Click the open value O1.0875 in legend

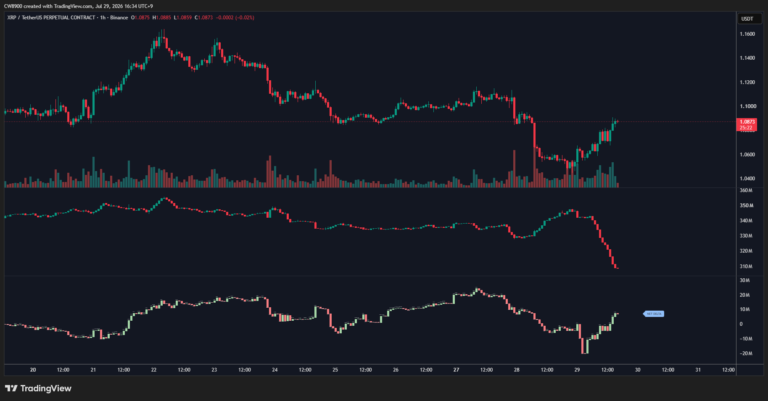140,18
